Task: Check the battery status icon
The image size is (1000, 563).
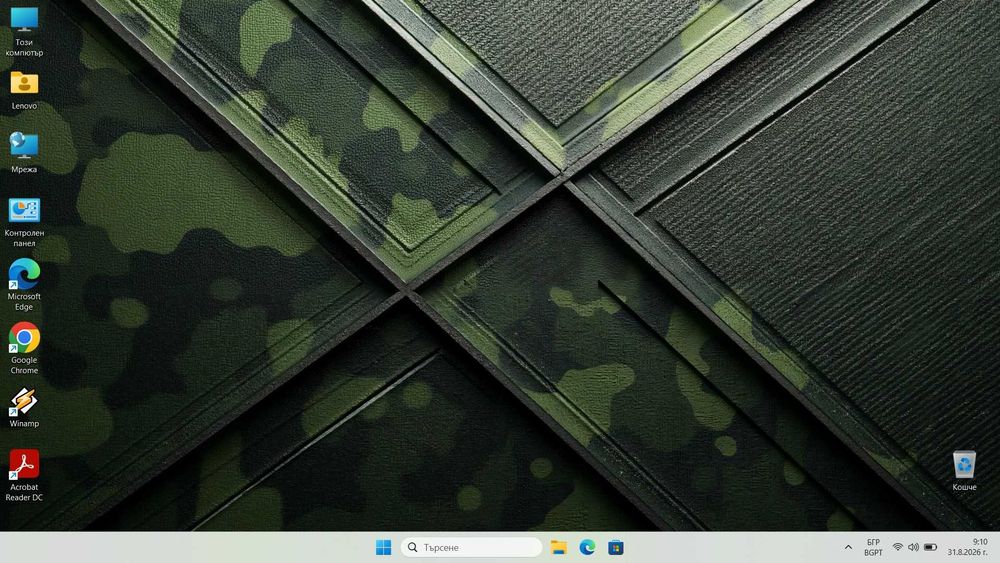Action: (x=930, y=547)
